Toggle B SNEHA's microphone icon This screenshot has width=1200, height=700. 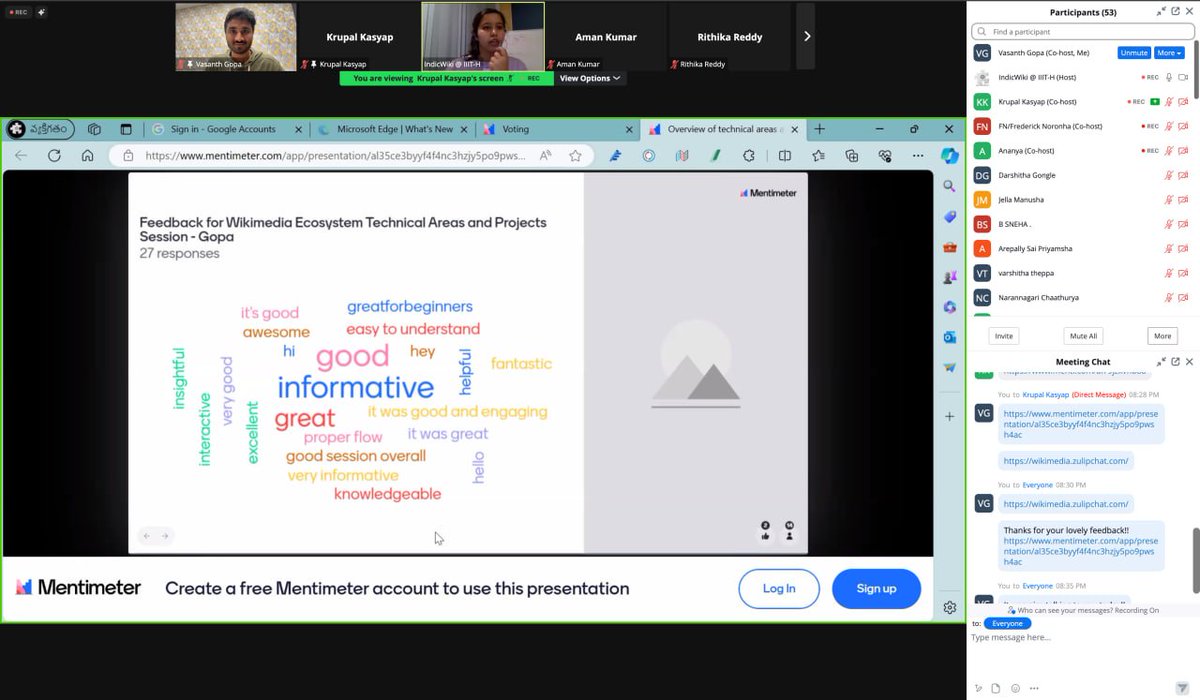[1168, 224]
